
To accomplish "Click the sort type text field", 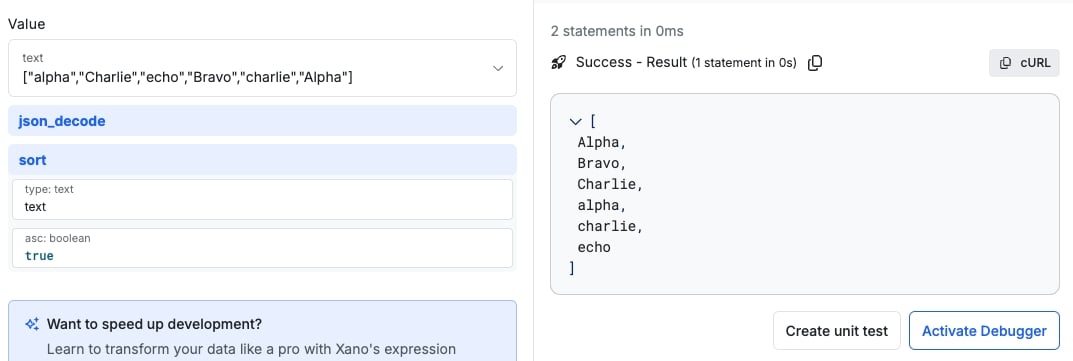I will [262, 200].
